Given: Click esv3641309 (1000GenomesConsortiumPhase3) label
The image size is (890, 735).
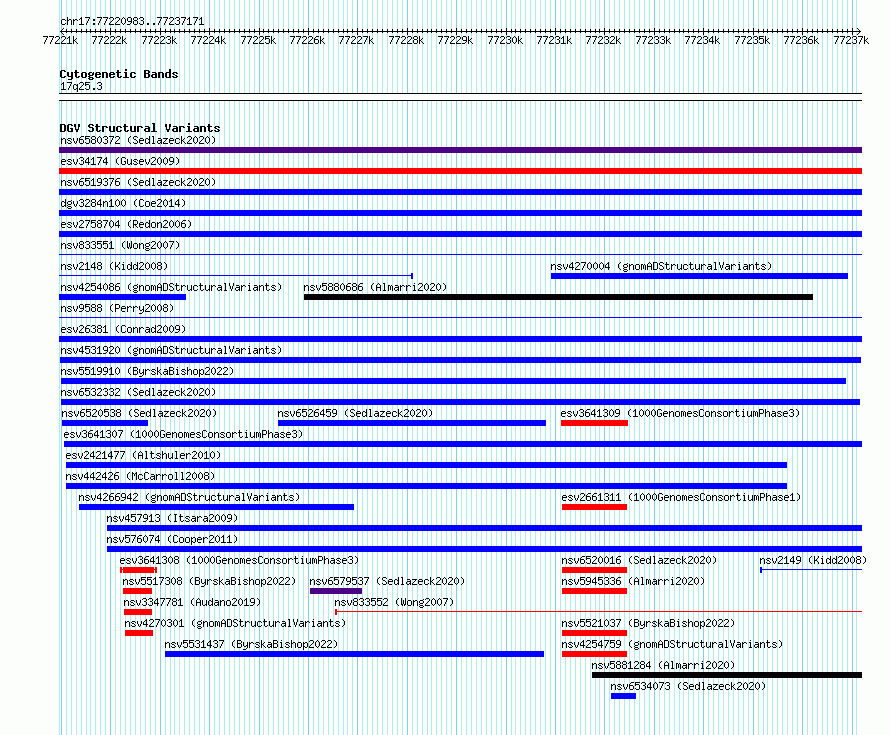Looking at the screenshot, I should pos(680,413).
